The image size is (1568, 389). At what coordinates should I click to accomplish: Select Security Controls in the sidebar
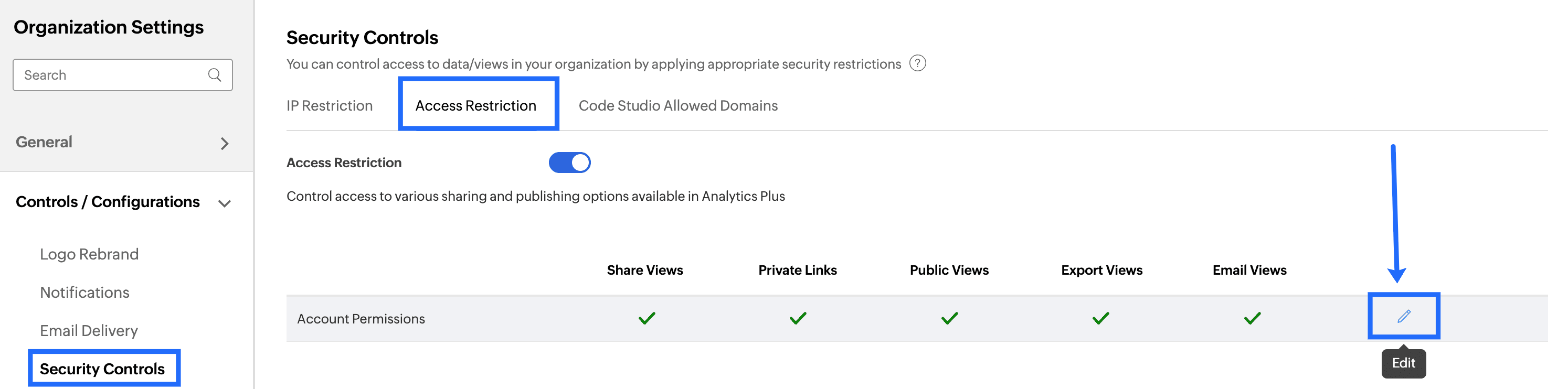(102, 369)
